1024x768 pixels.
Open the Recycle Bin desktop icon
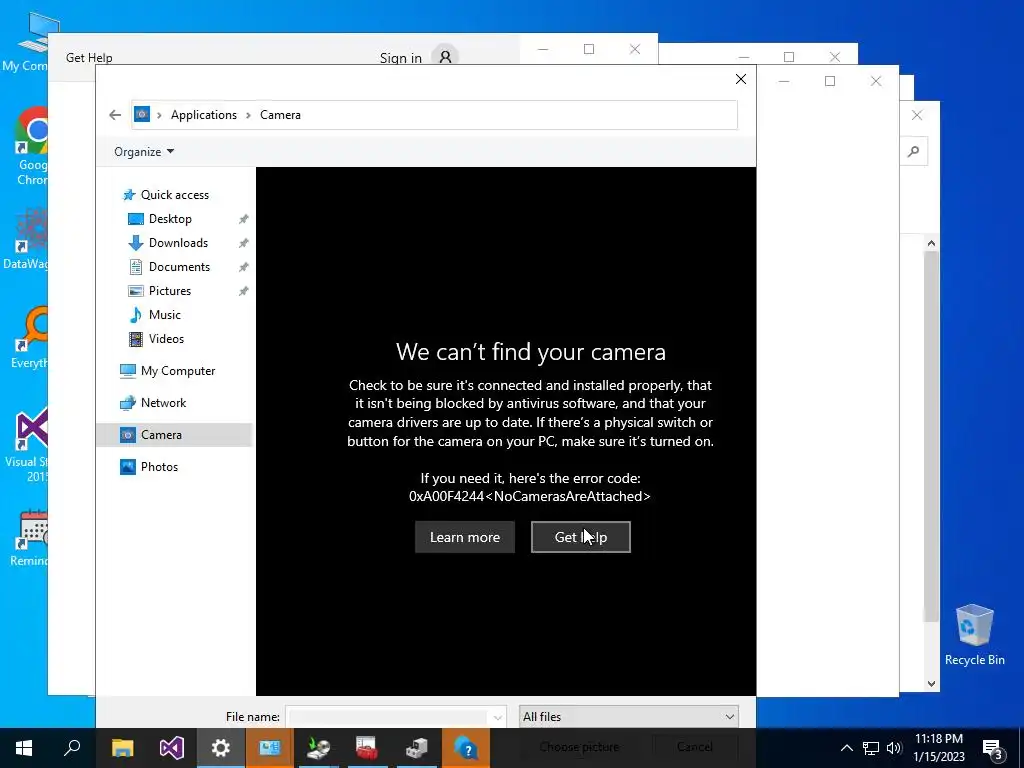[974, 634]
